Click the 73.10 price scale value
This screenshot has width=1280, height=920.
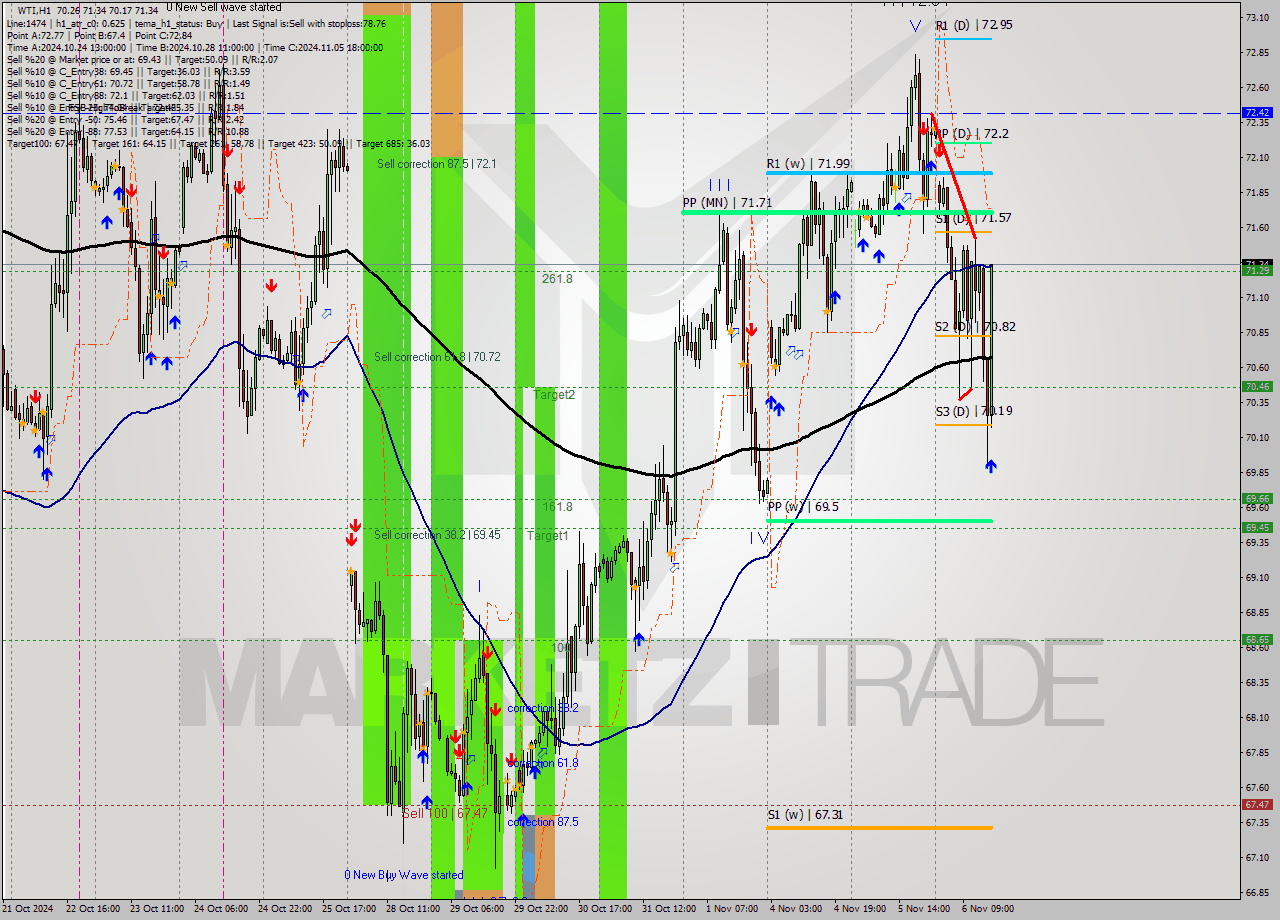coord(1258,17)
